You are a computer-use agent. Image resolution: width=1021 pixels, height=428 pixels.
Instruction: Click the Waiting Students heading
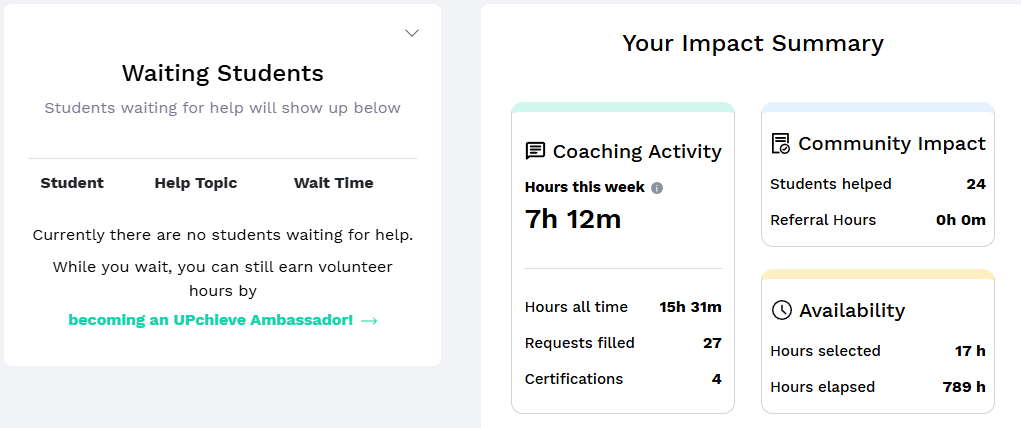click(222, 73)
